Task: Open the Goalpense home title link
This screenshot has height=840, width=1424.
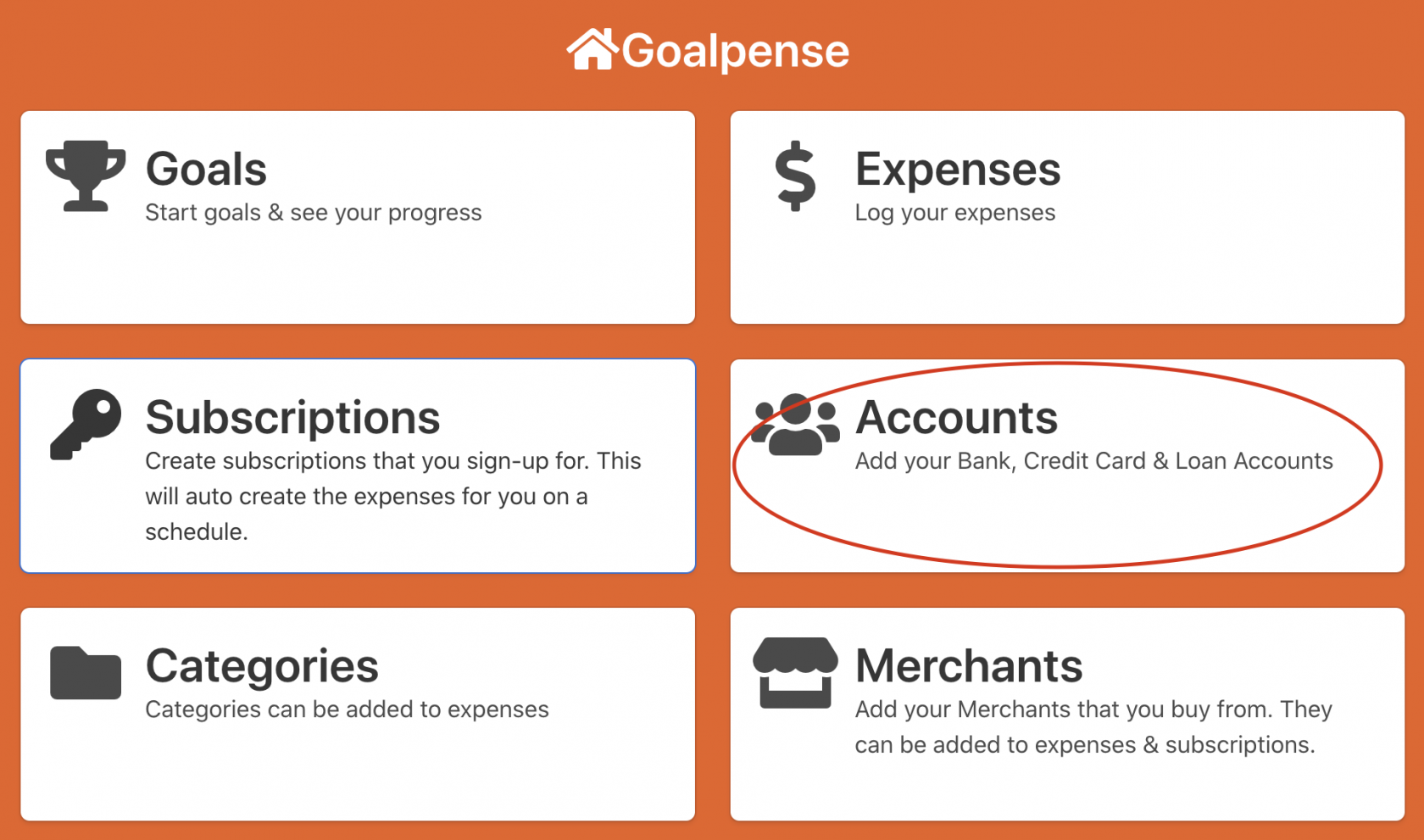Action: tap(735, 51)
